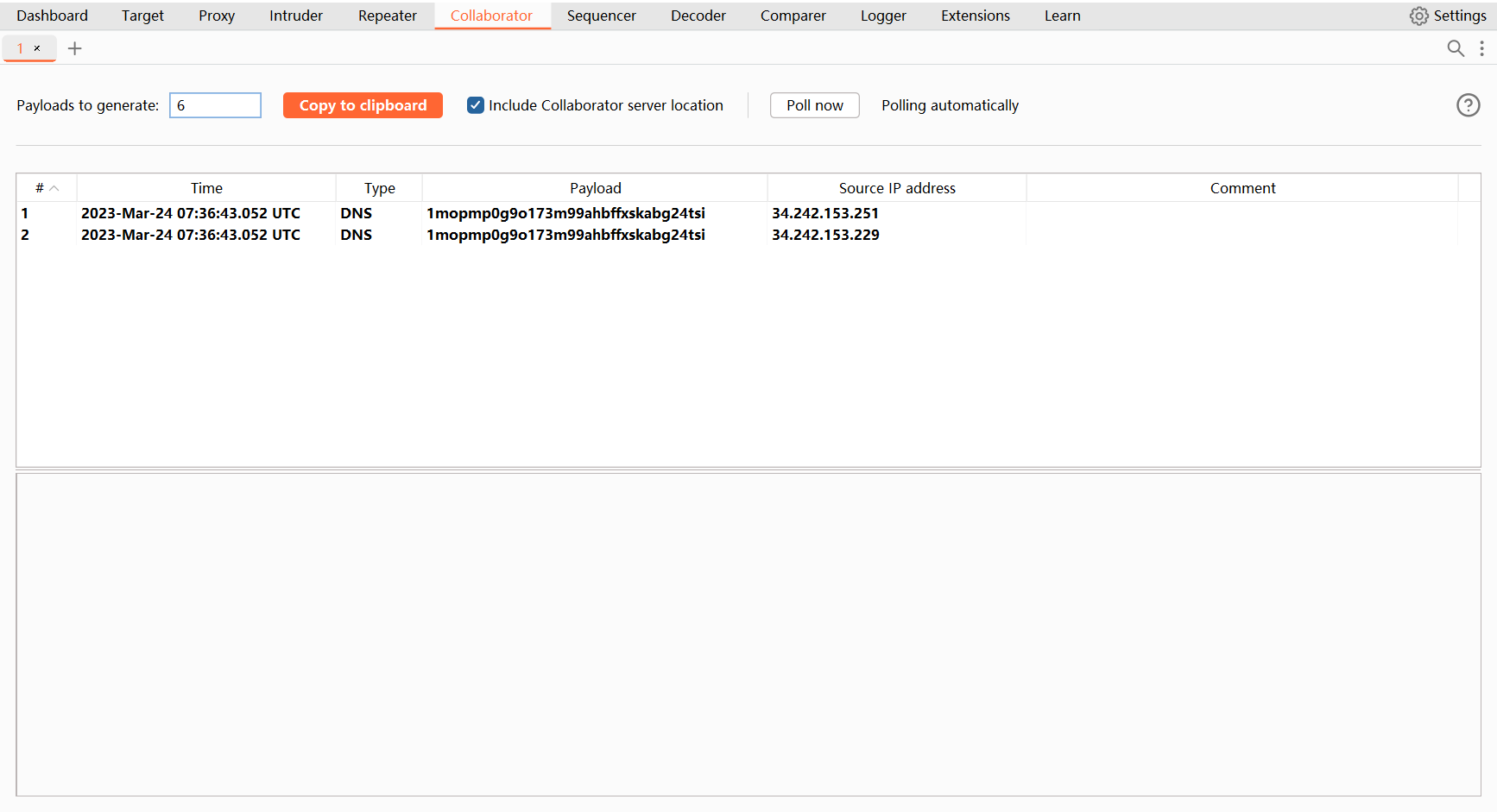Focus the Payloads to generate field

(215, 105)
